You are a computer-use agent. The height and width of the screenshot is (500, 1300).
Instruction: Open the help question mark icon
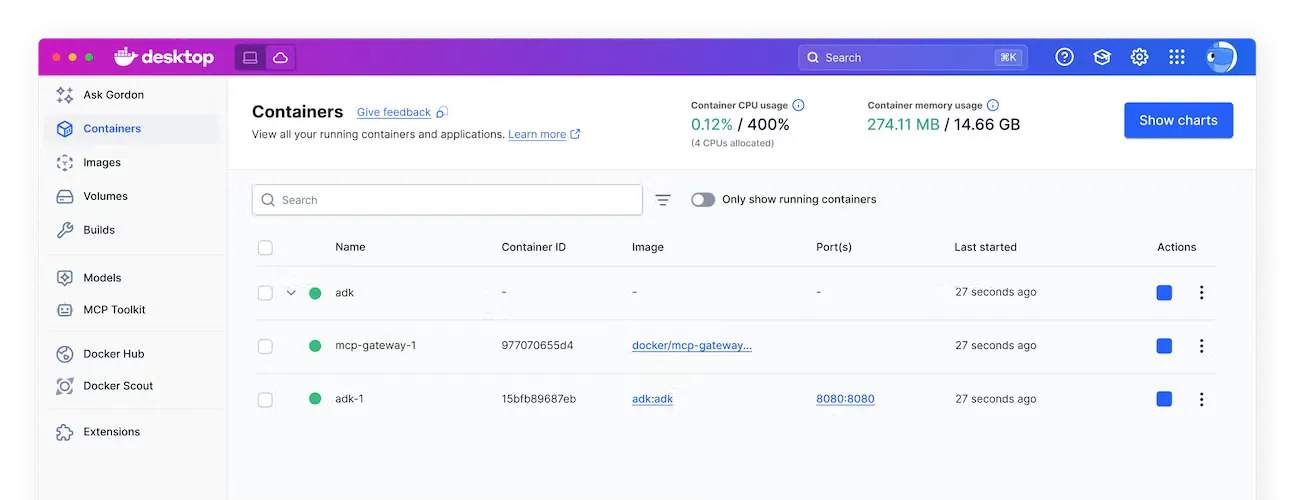1065,58
